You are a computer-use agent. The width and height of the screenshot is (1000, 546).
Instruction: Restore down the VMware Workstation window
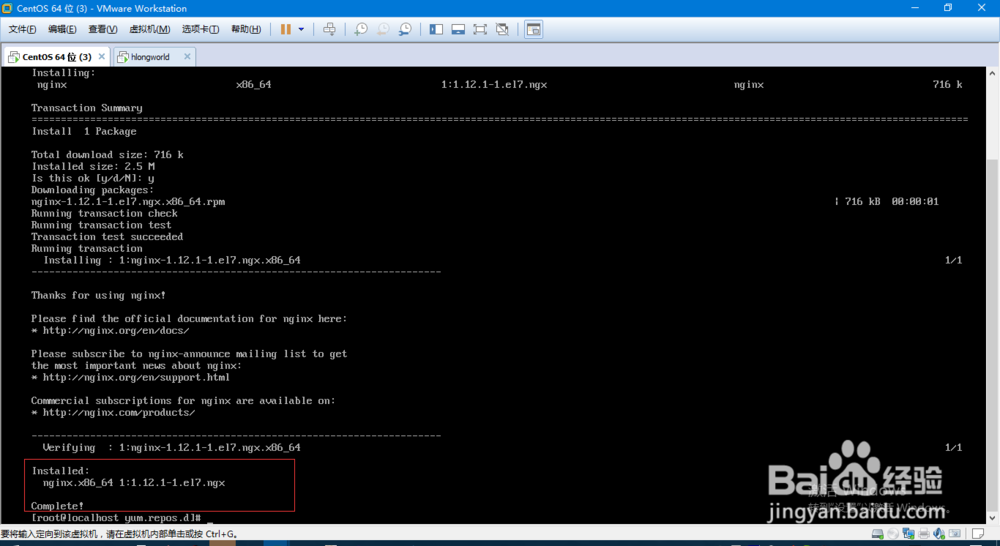coord(948,8)
